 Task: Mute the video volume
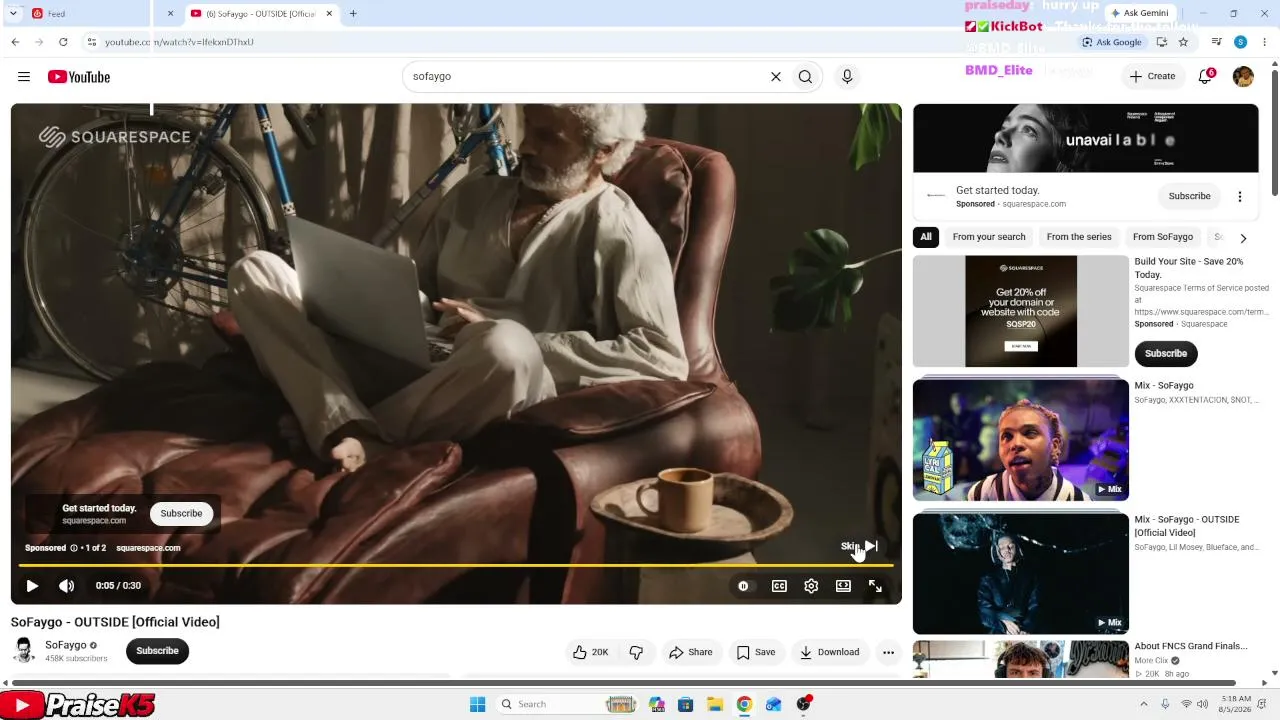click(66, 586)
